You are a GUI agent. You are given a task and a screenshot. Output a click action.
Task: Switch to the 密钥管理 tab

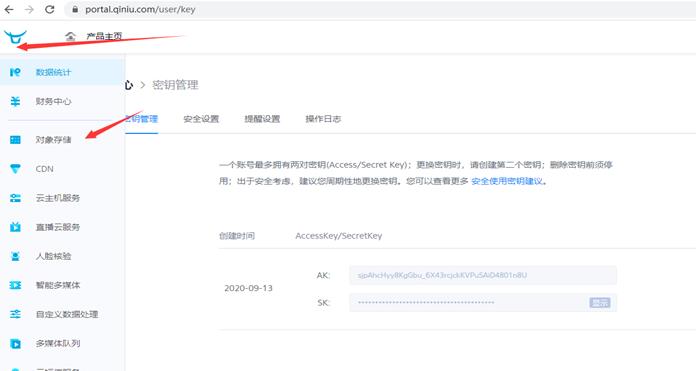click(142, 119)
